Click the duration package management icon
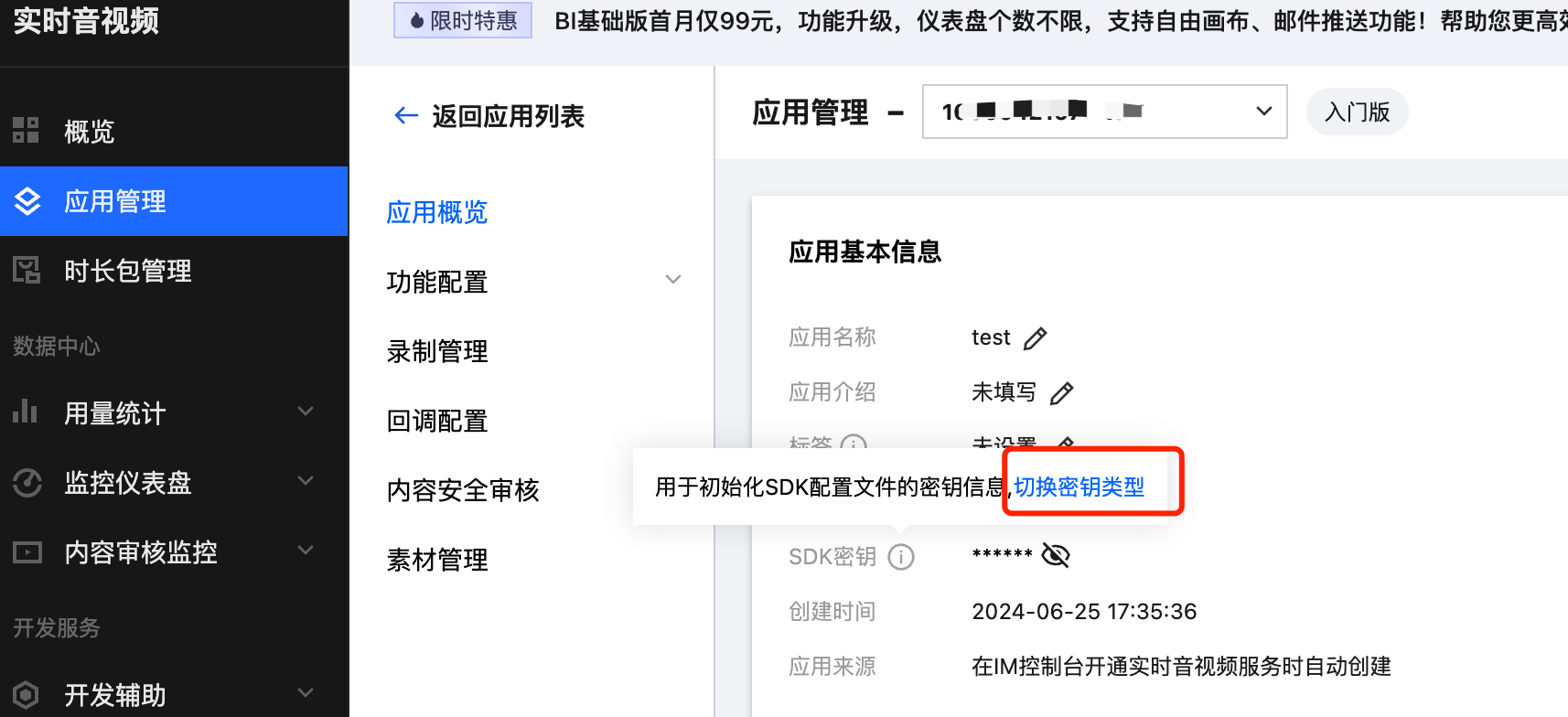The width and height of the screenshot is (1568, 717). point(27,271)
